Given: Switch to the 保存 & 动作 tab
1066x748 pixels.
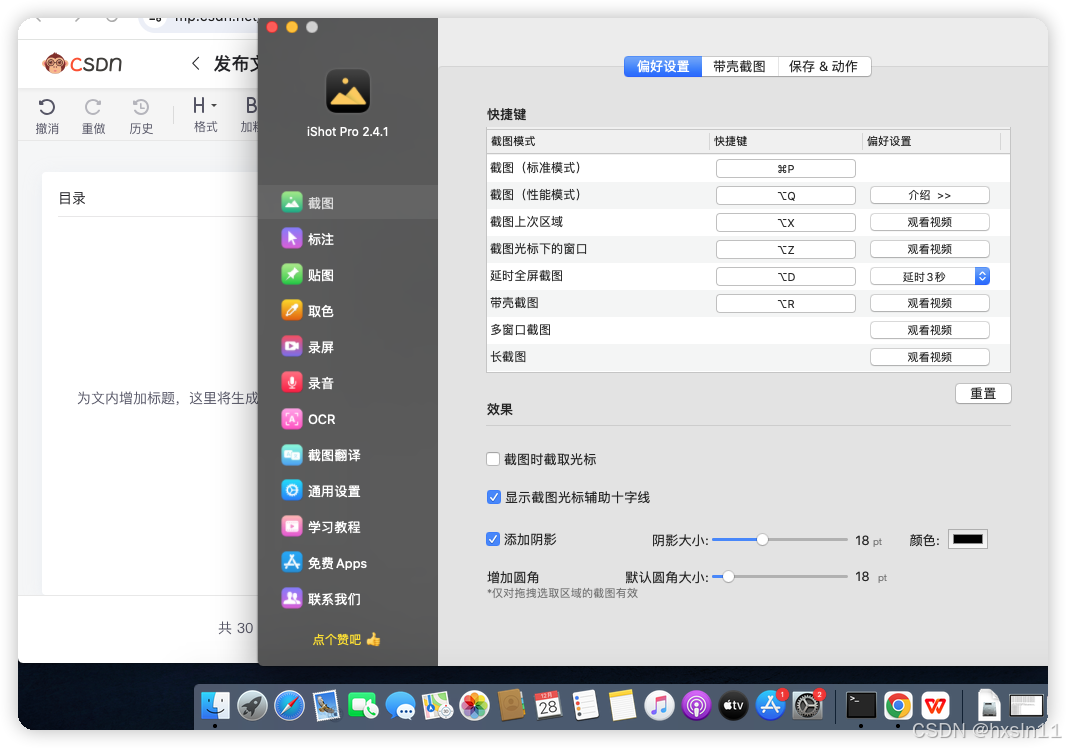Looking at the screenshot, I should [824, 66].
